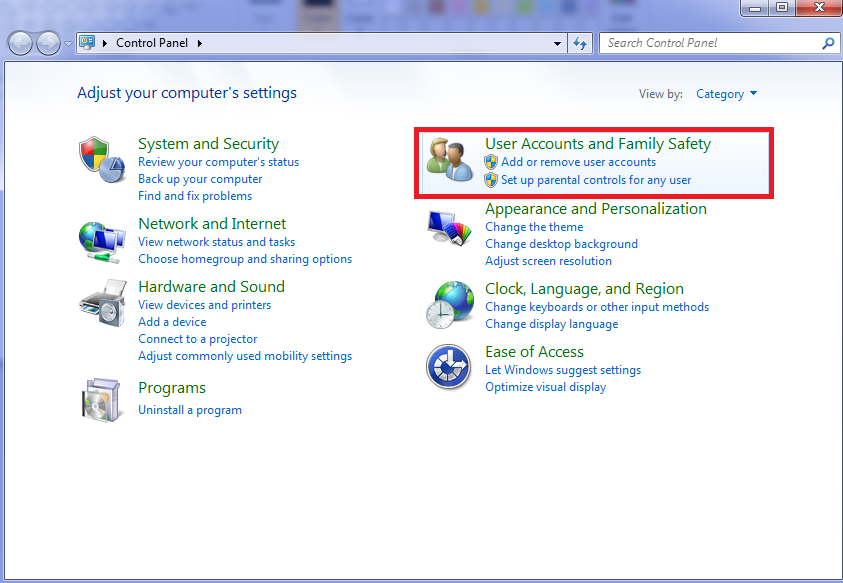Click the search magnifier icon
This screenshot has height=583, width=843.
(x=827, y=44)
